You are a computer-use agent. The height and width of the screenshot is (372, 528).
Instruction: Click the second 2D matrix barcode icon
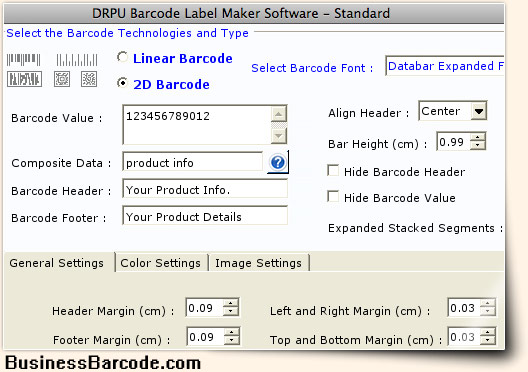[89, 79]
